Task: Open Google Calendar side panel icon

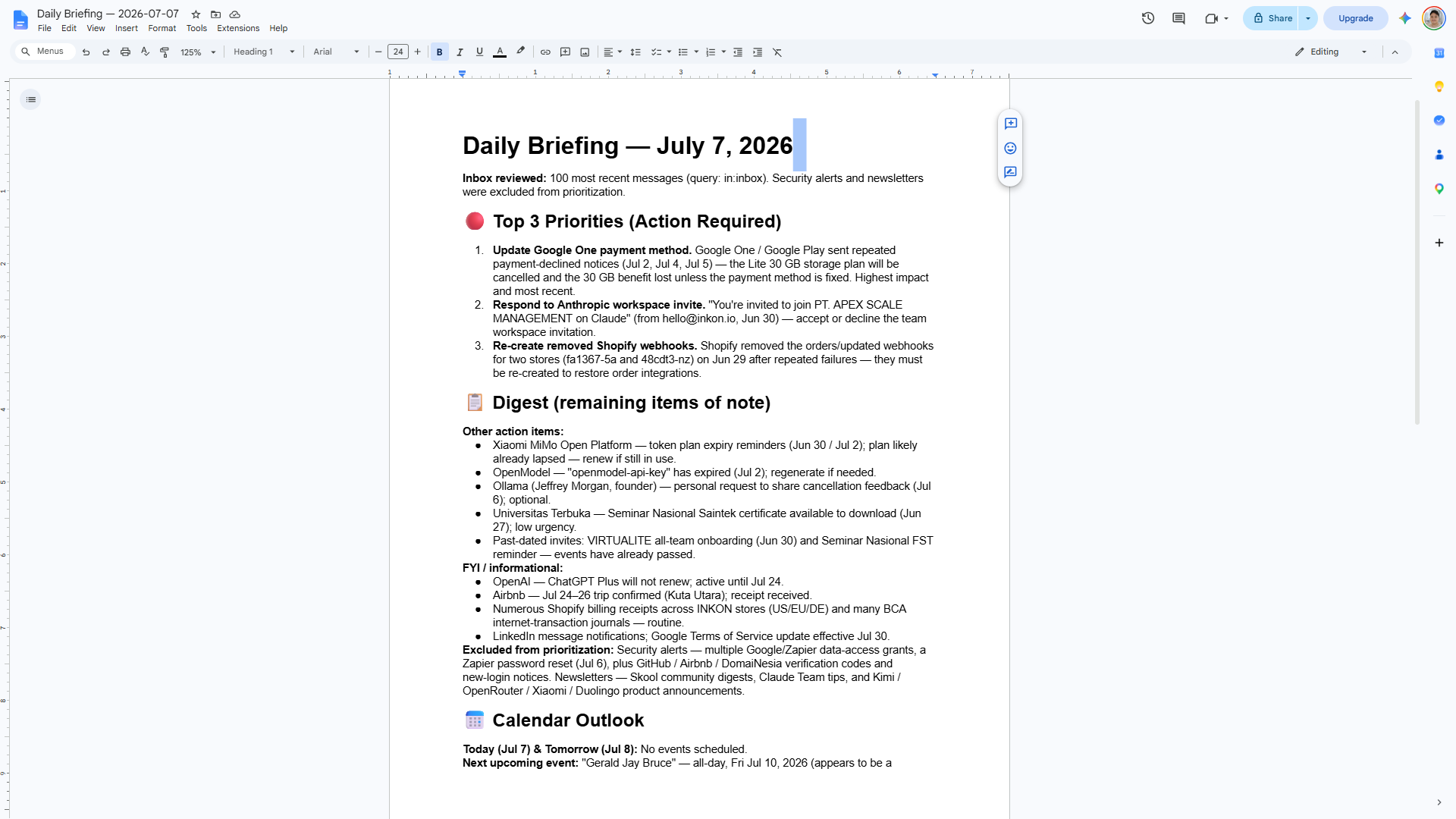Action: click(x=1439, y=52)
